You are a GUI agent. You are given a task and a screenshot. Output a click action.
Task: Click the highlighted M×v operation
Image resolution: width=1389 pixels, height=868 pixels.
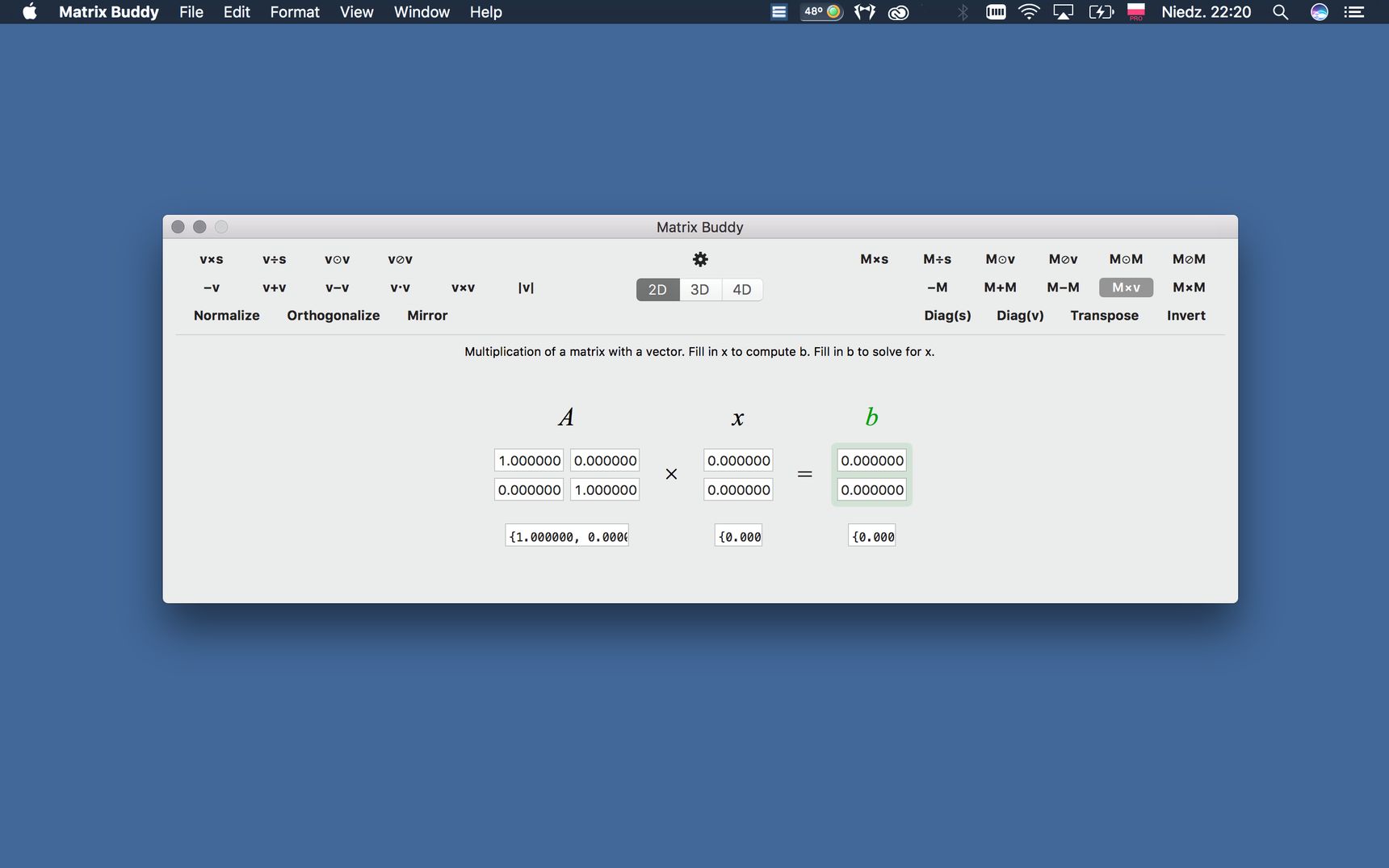click(1127, 287)
